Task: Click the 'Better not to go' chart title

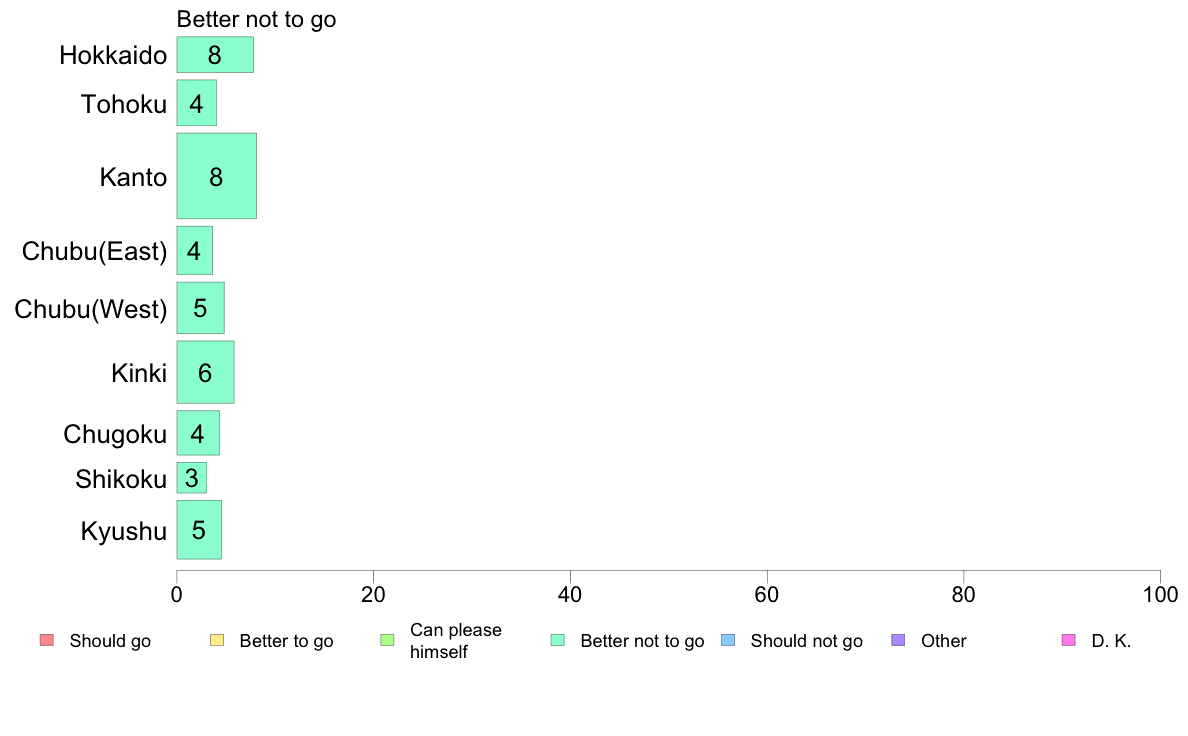Action: coord(256,19)
